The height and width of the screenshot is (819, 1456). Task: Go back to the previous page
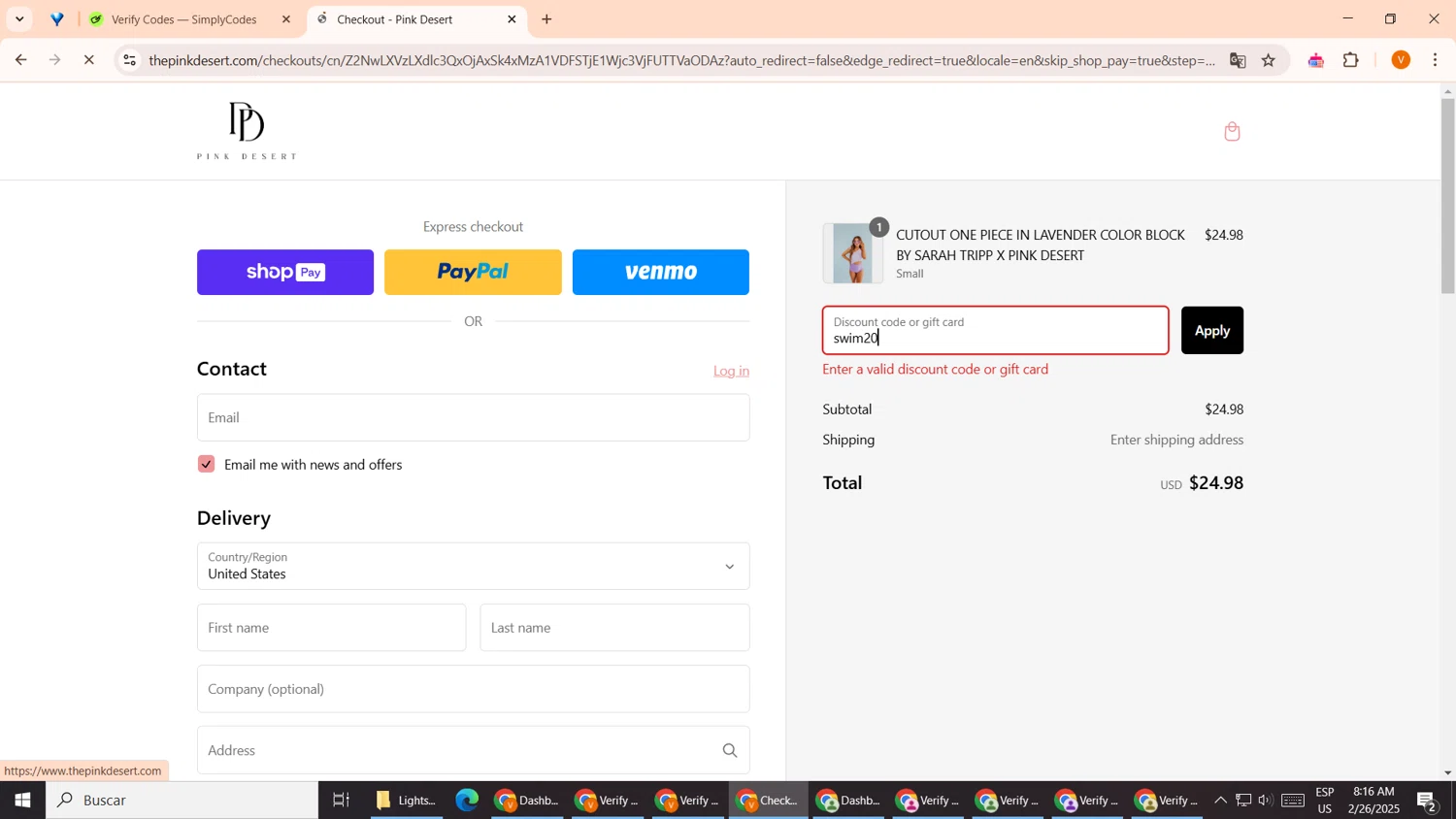pos(20,60)
